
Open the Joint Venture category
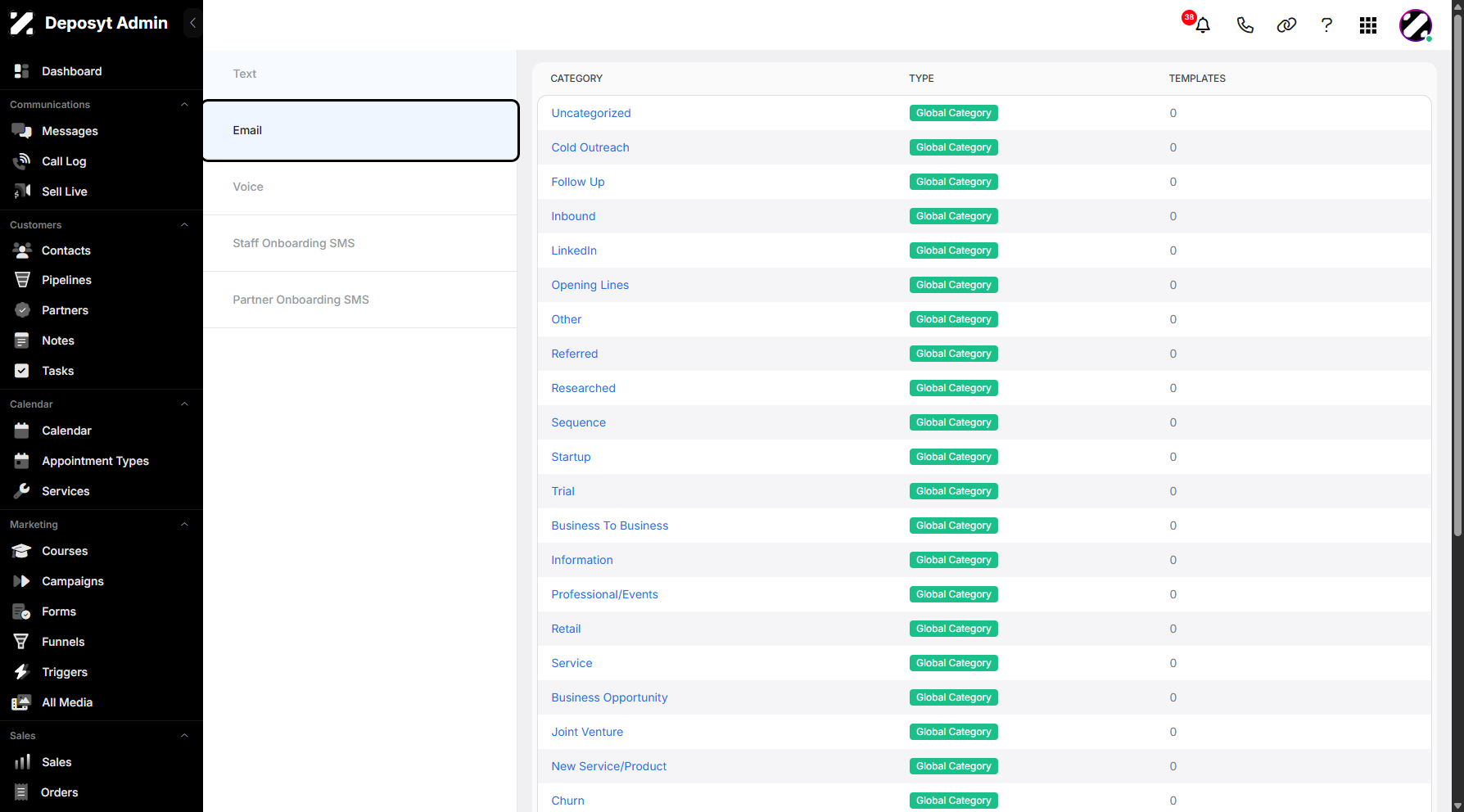tap(587, 732)
